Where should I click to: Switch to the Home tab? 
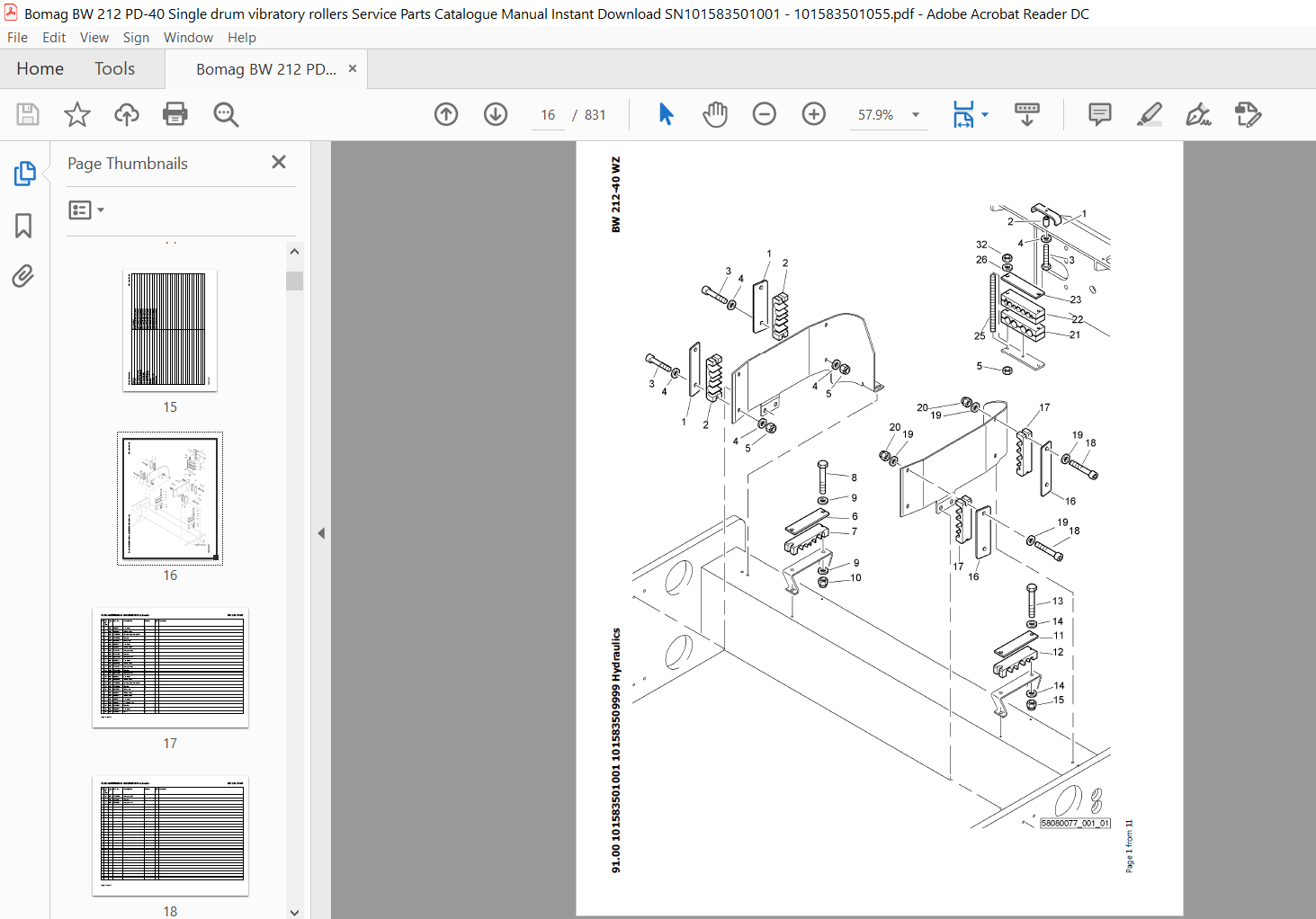(40, 68)
